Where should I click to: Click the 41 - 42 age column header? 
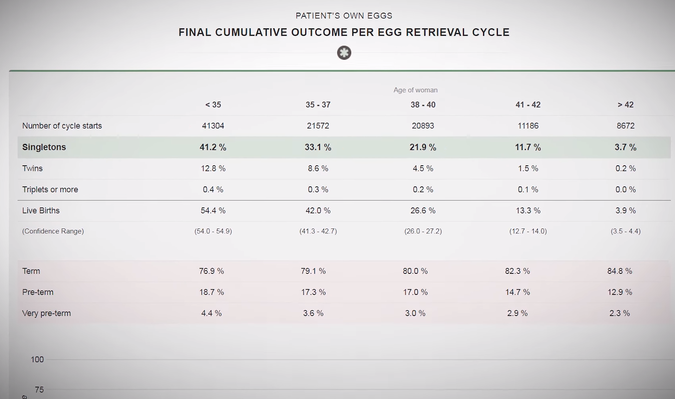pos(528,105)
